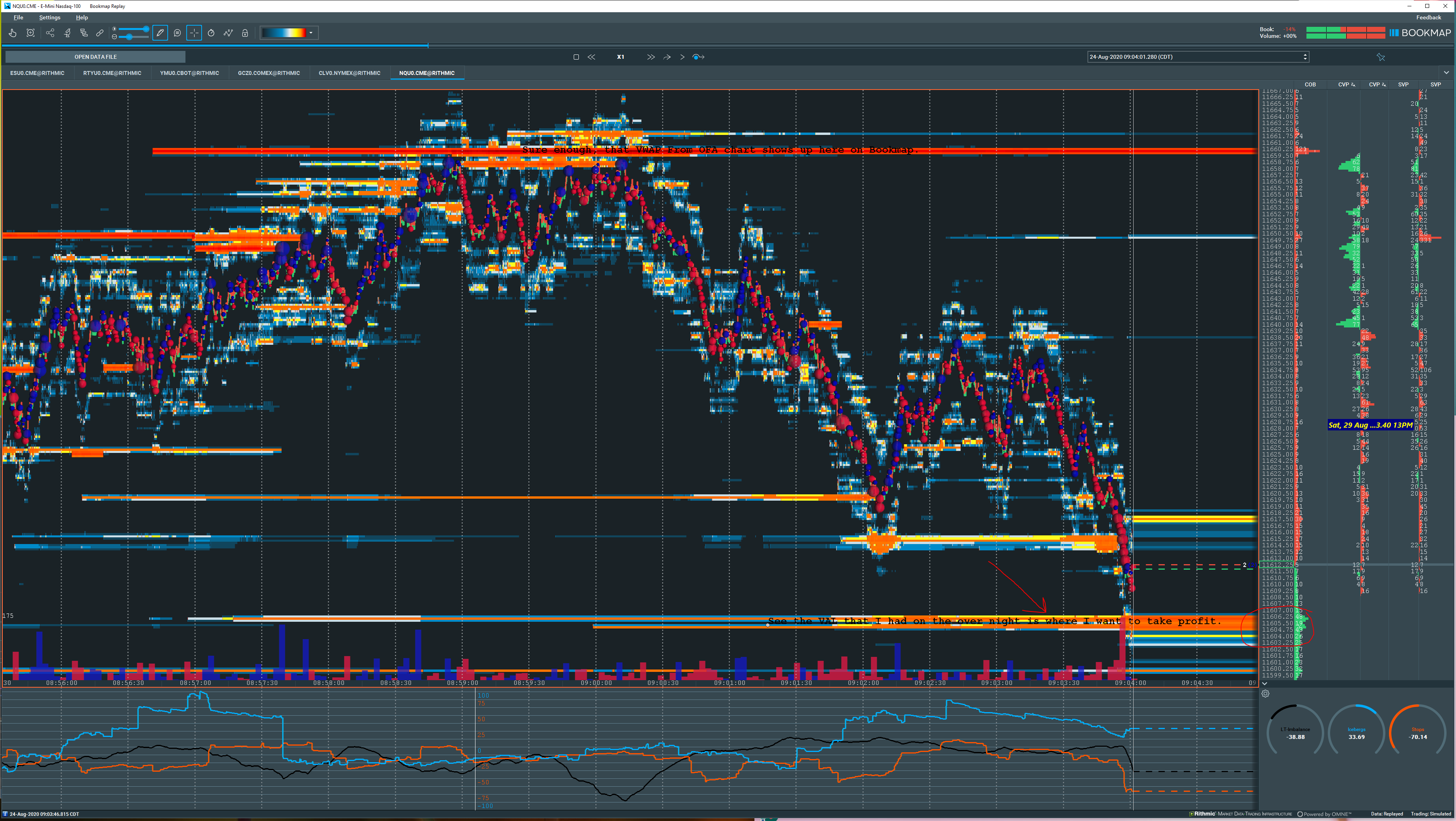Switch to the ESU0.CME@RITHMIC tab
This screenshot has width=1456, height=821.
pyautogui.click(x=37, y=73)
